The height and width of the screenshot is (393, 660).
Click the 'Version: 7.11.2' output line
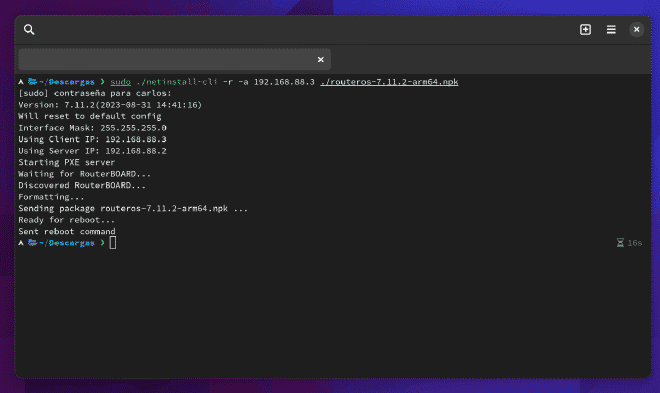110,105
